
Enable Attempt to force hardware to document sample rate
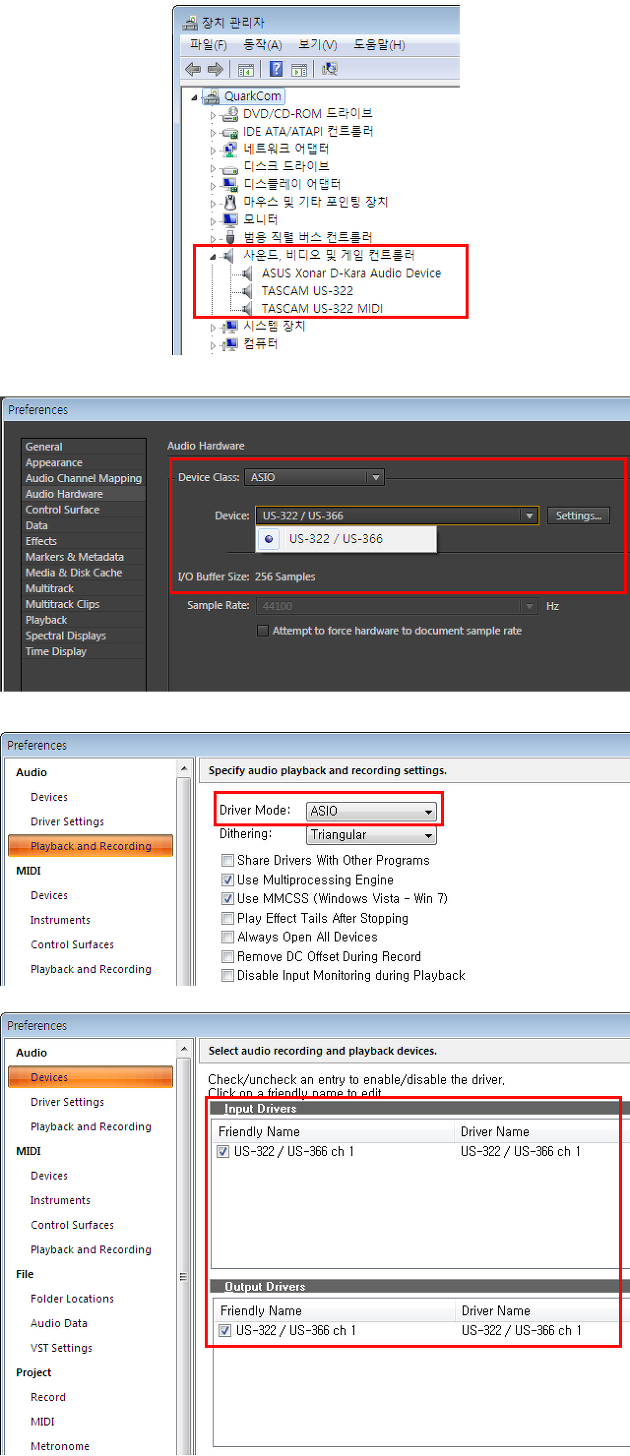tap(263, 631)
